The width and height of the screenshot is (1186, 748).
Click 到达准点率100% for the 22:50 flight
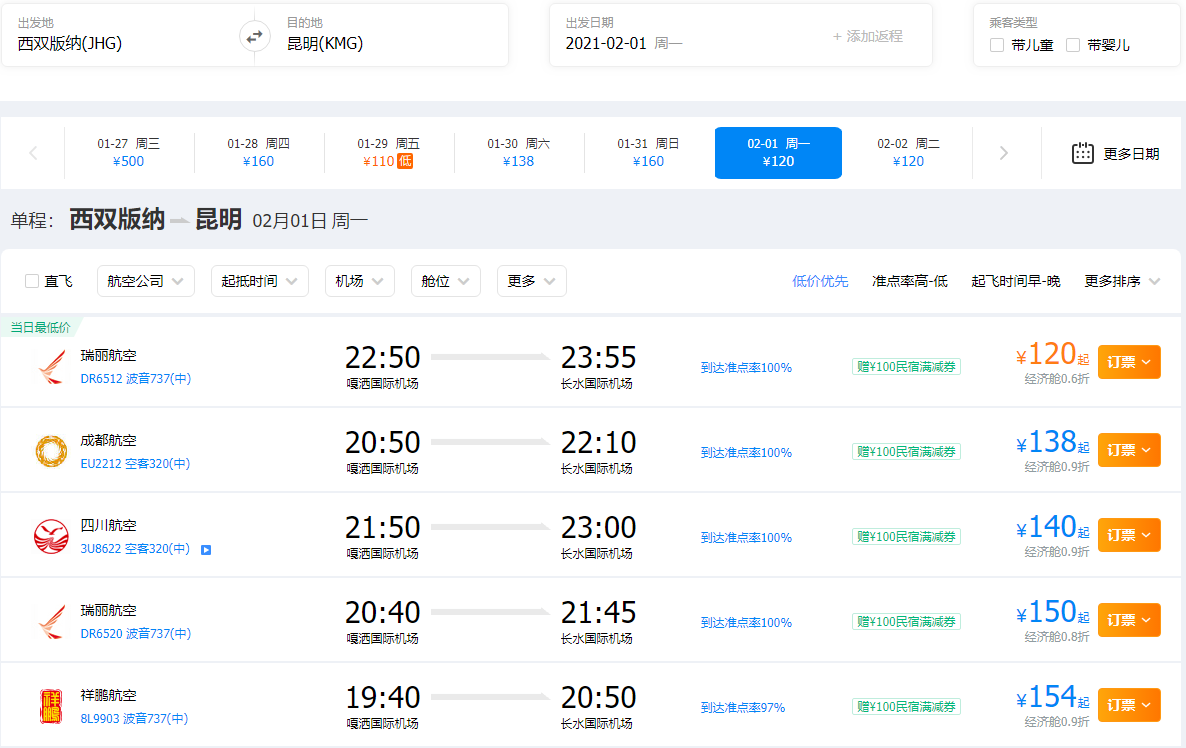coord(746,368)
